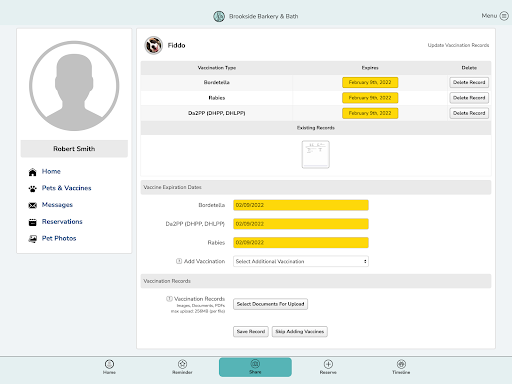The image size is (512, 384).
Task: Go to Reservations in the sidebar
Action: pos(62,221)
